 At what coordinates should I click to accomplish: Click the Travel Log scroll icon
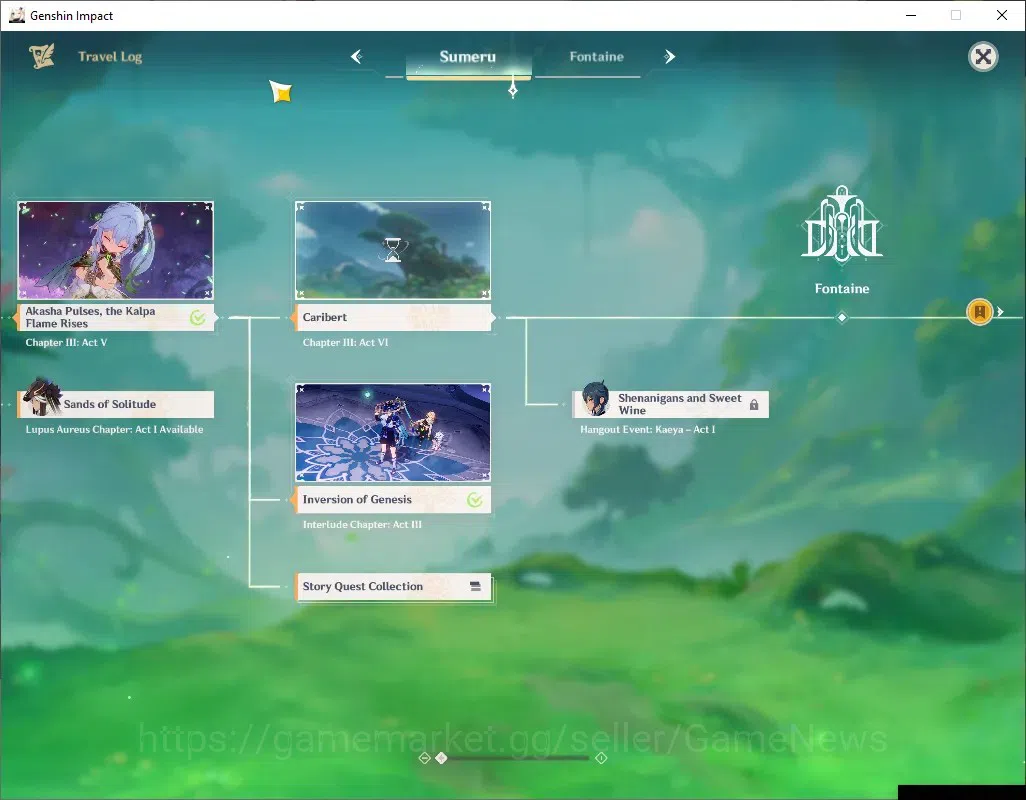[x=42, y=56]
